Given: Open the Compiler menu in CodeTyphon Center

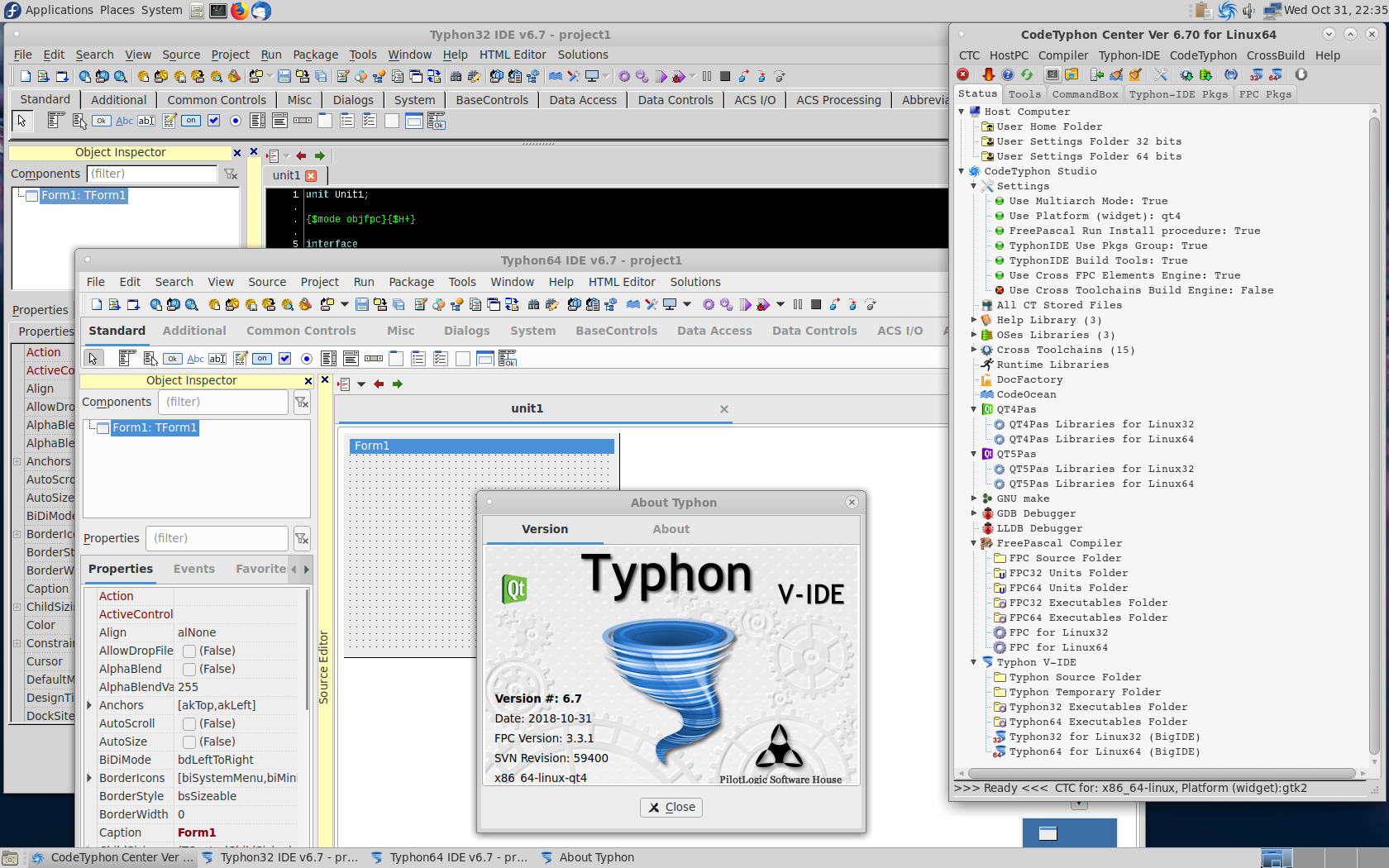Looking at the screenshot, I should [1063, 55].
